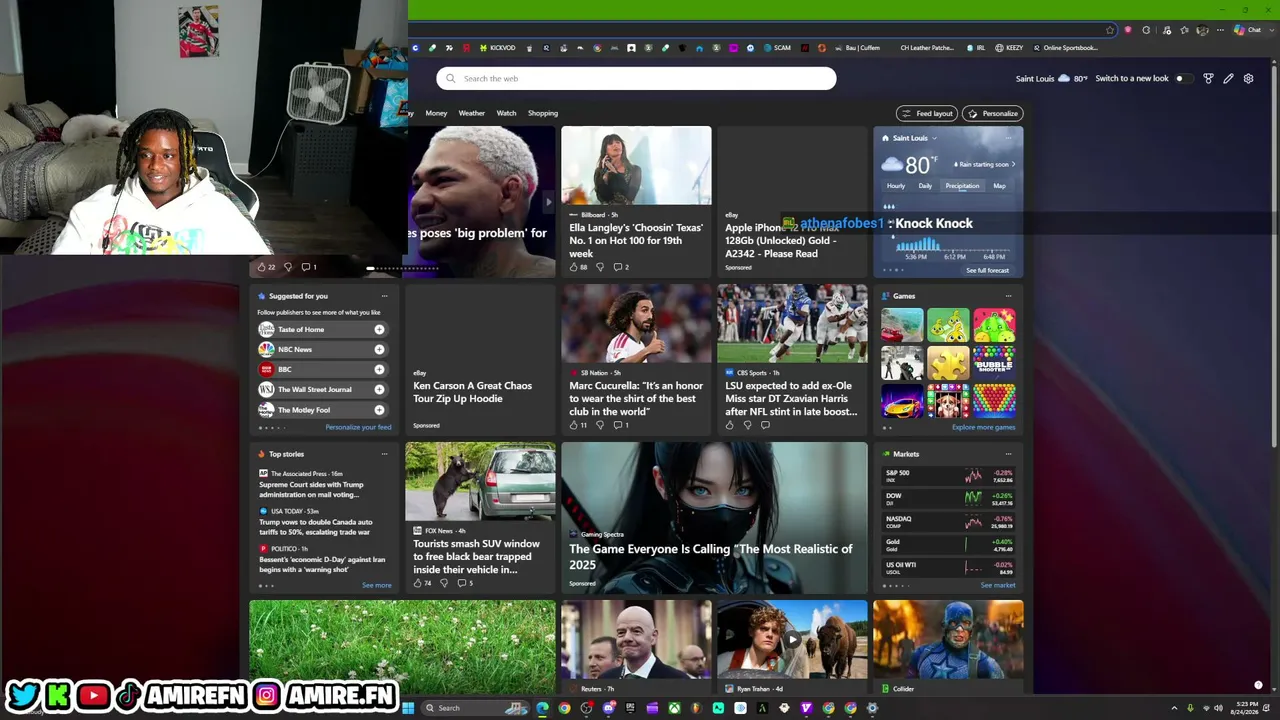This screenshot has width=1280, height=720.
Task: Open the Explore more games link
Action: click(983, 427)
